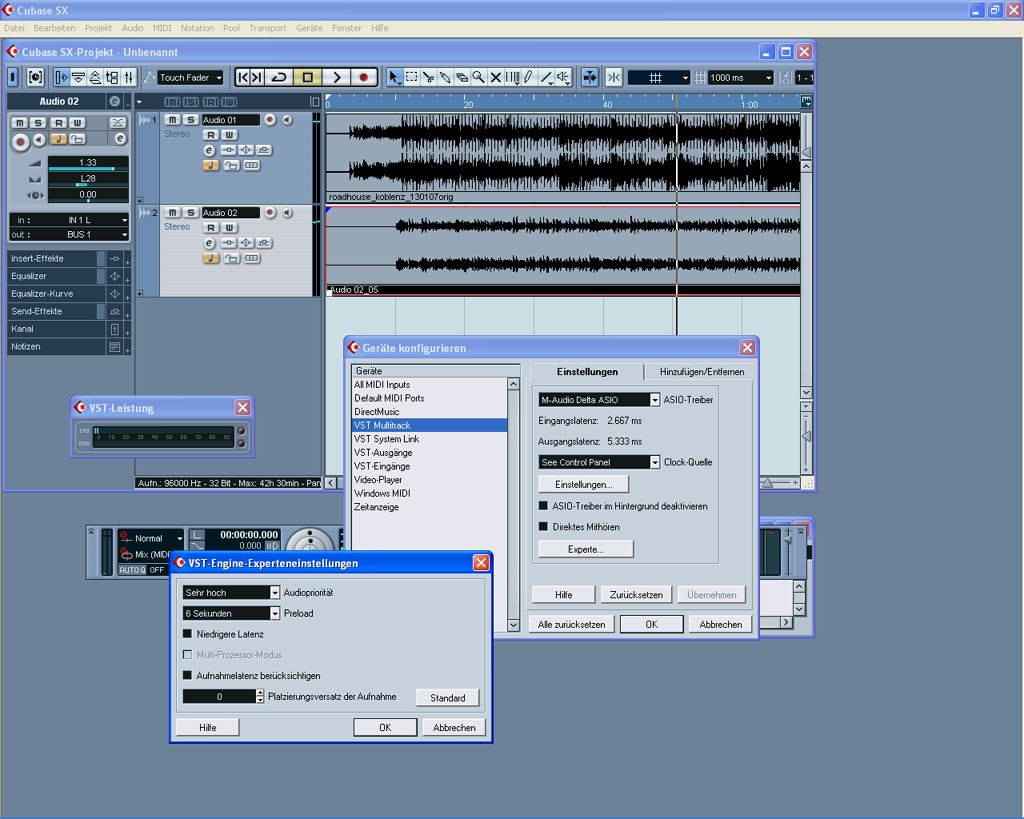Viewport: 1024px width, 819px height.
Task: Click the Standard button in expert settings
Action: click(x=447, y=698)
